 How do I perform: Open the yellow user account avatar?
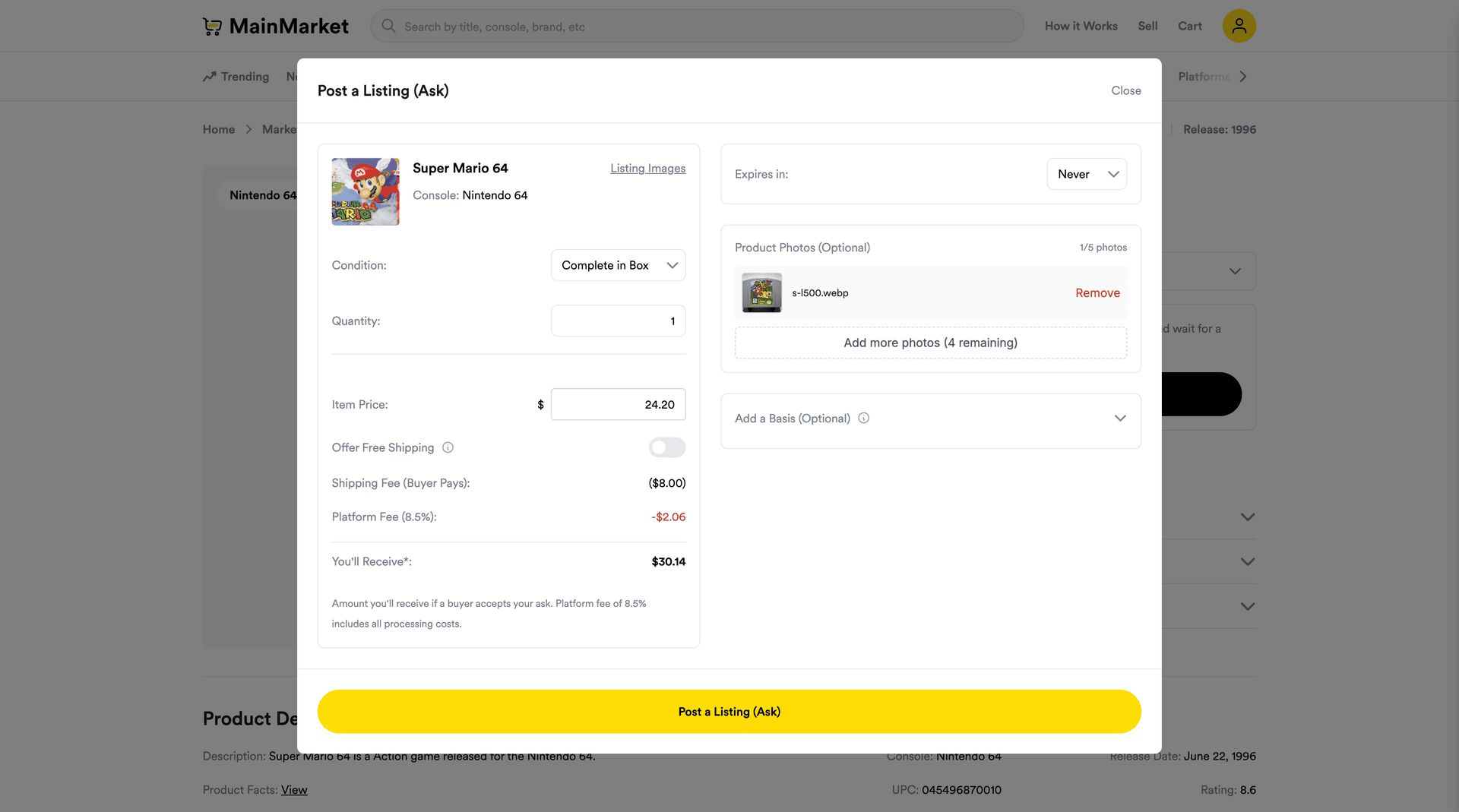click(x=1239, y=26)
